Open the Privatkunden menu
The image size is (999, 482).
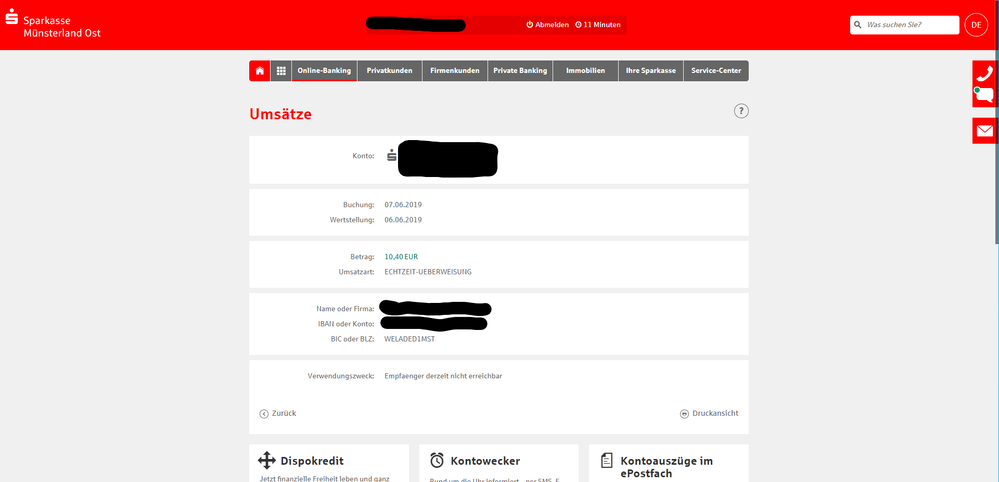[x=390, y=71]
